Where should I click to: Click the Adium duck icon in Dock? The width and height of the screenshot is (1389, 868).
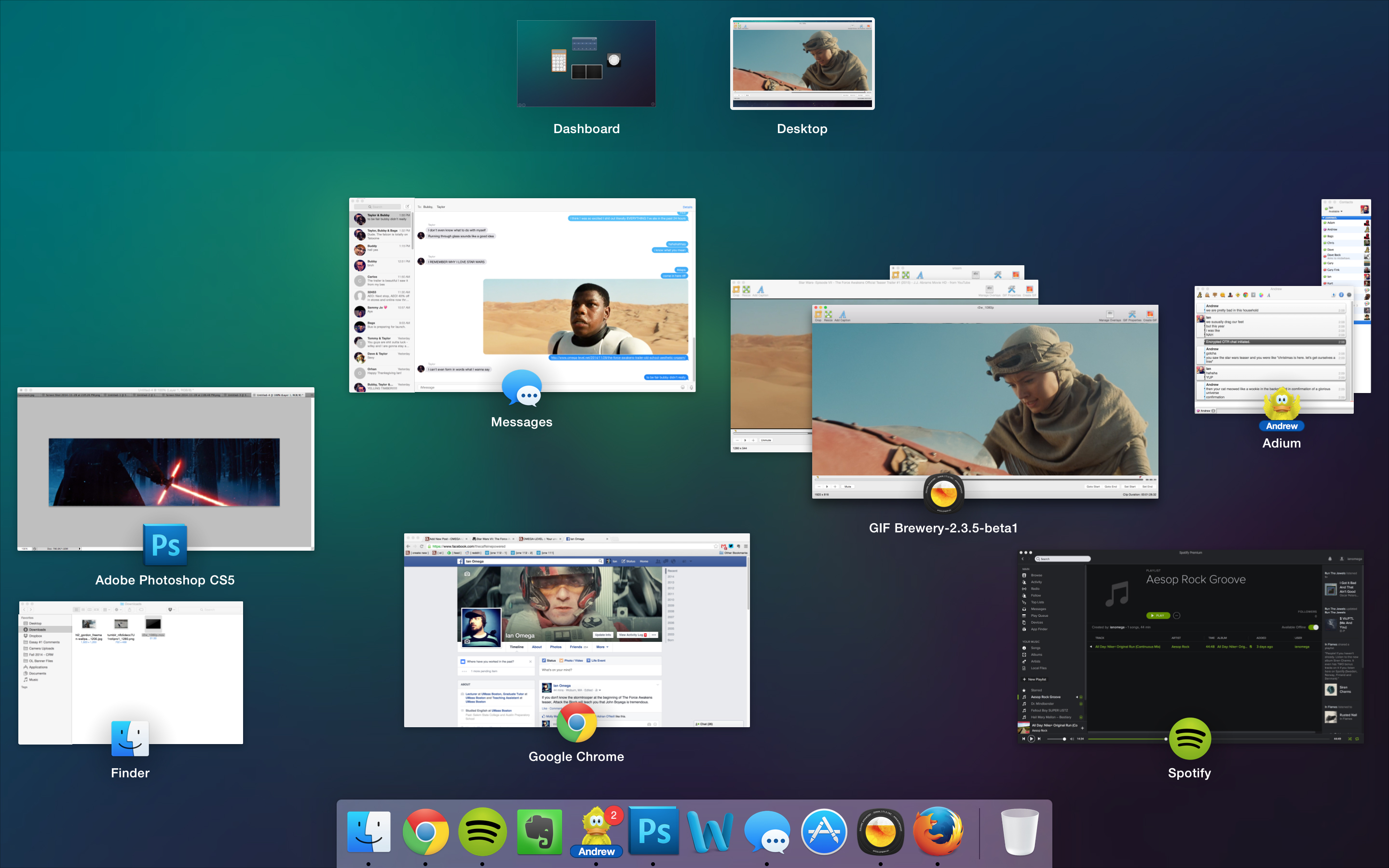[x=596, y=831]
